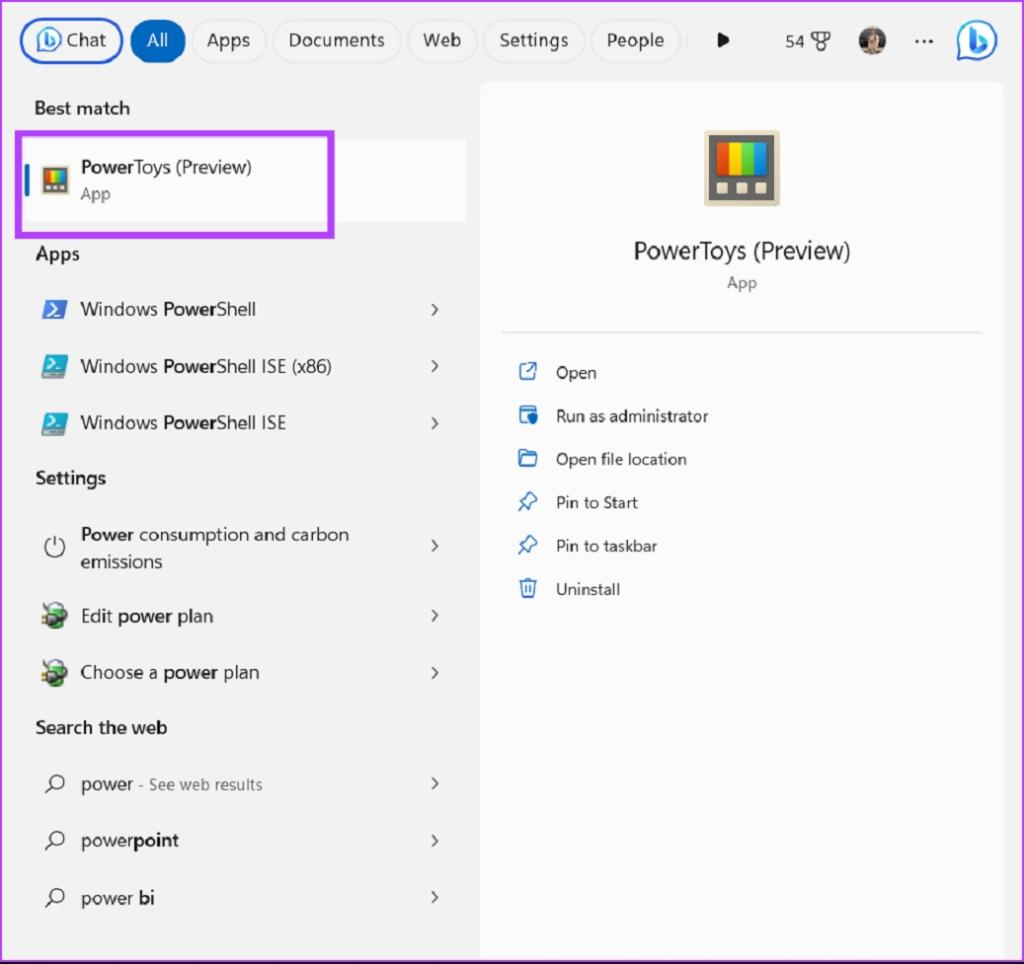Expand chevron for 'power - See web results'
1024x964 pixels.
tap(434, 784)
